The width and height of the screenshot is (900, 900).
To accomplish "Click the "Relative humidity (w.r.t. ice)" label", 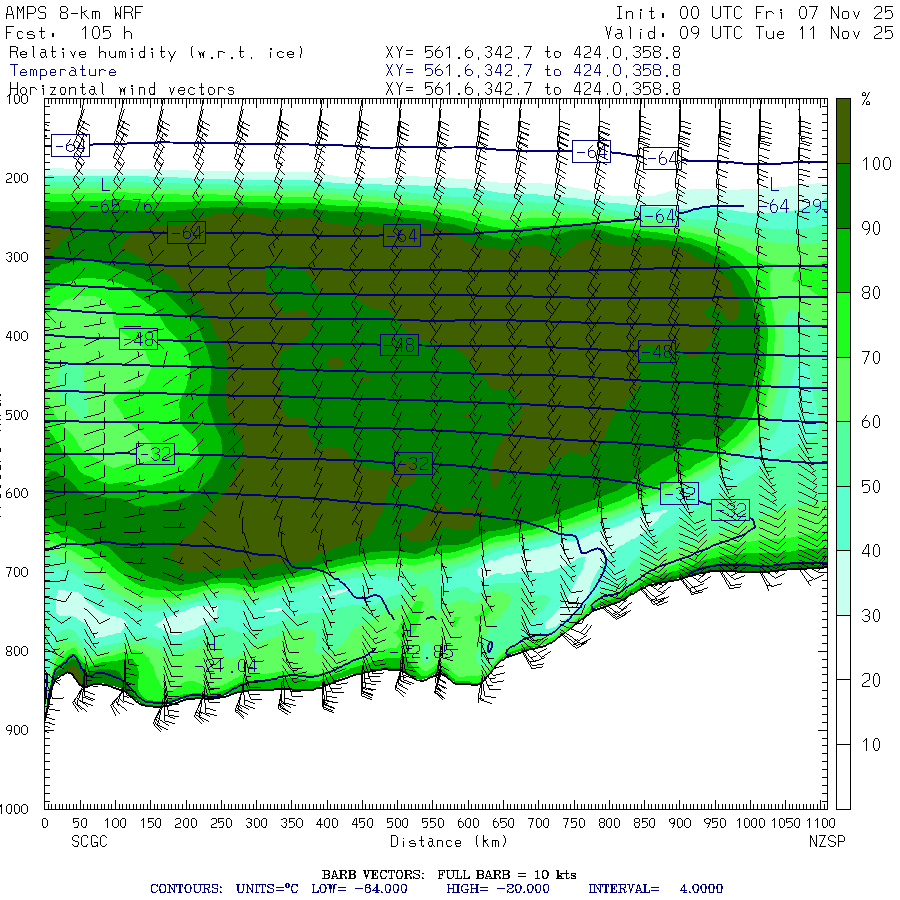I will click(x=156, y=53).
